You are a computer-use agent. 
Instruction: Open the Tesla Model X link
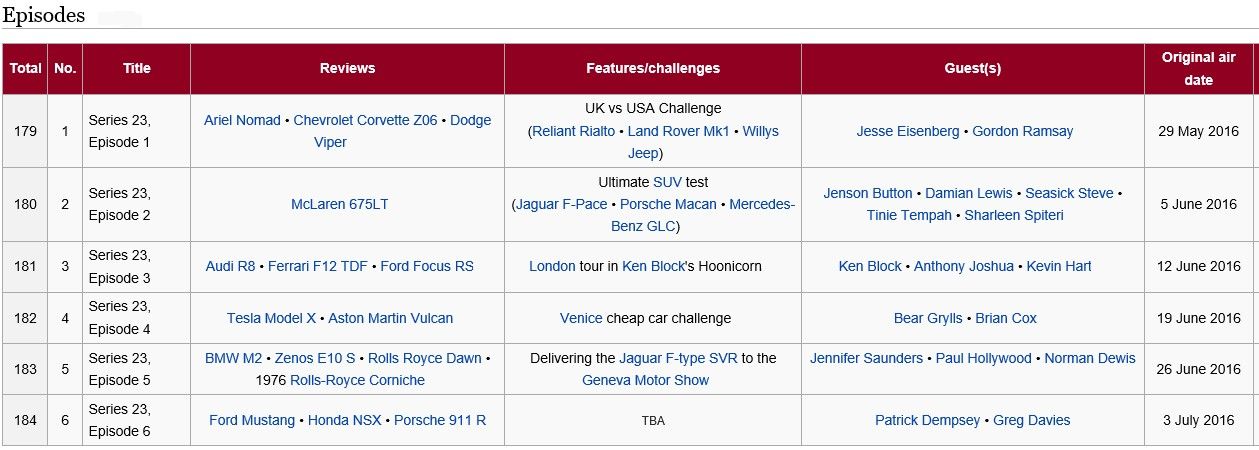click(x=271, y=318)
